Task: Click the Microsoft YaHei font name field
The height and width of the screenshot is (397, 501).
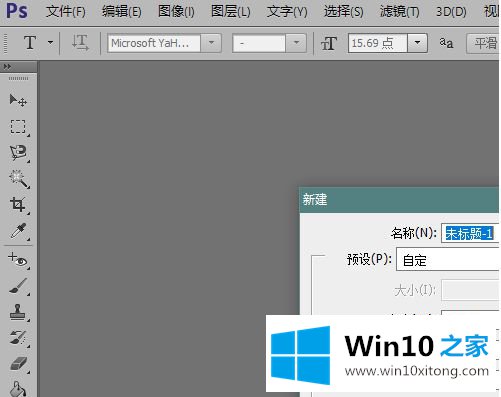Action: [x=154, y=43]
